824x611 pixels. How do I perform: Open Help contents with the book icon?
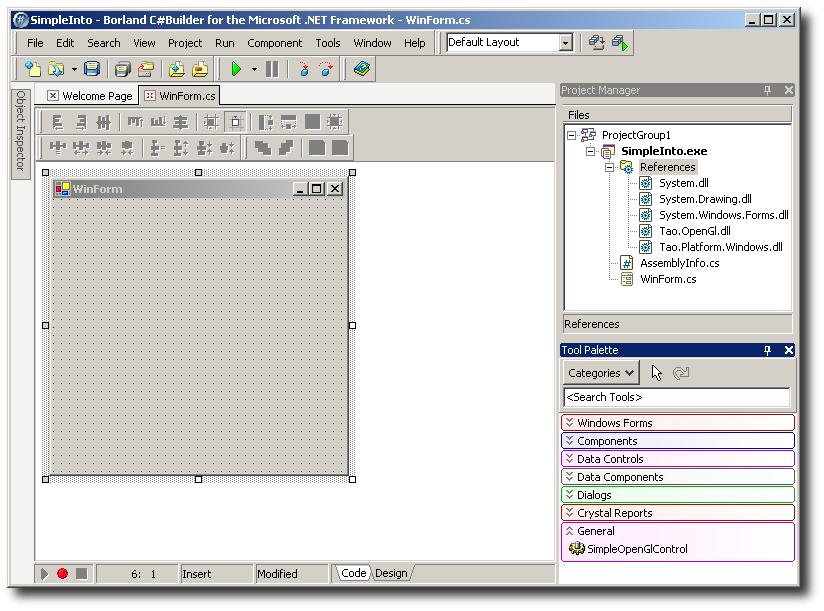click(x=362, y=69)
